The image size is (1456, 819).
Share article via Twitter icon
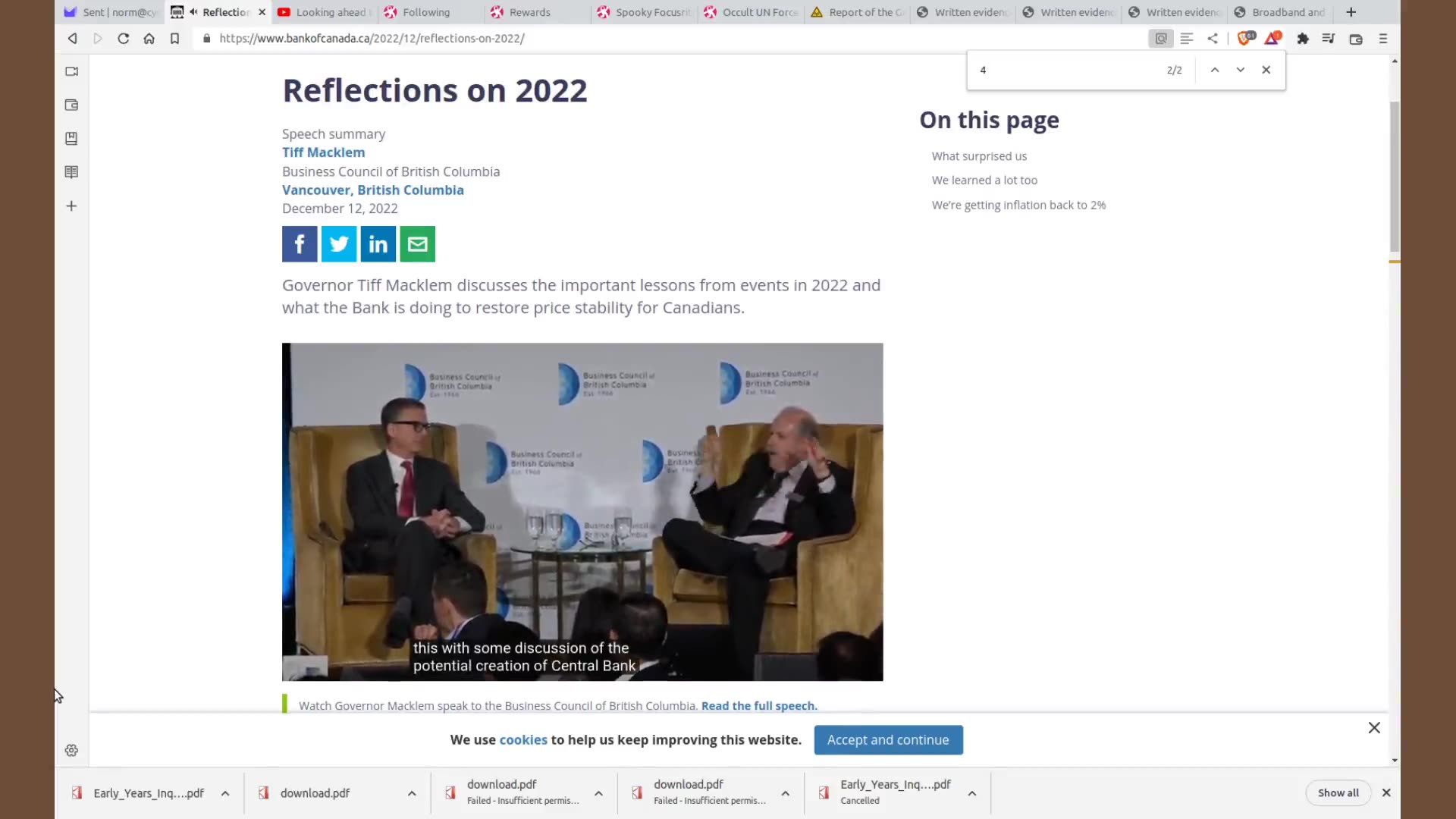click(x=339, y=244)
